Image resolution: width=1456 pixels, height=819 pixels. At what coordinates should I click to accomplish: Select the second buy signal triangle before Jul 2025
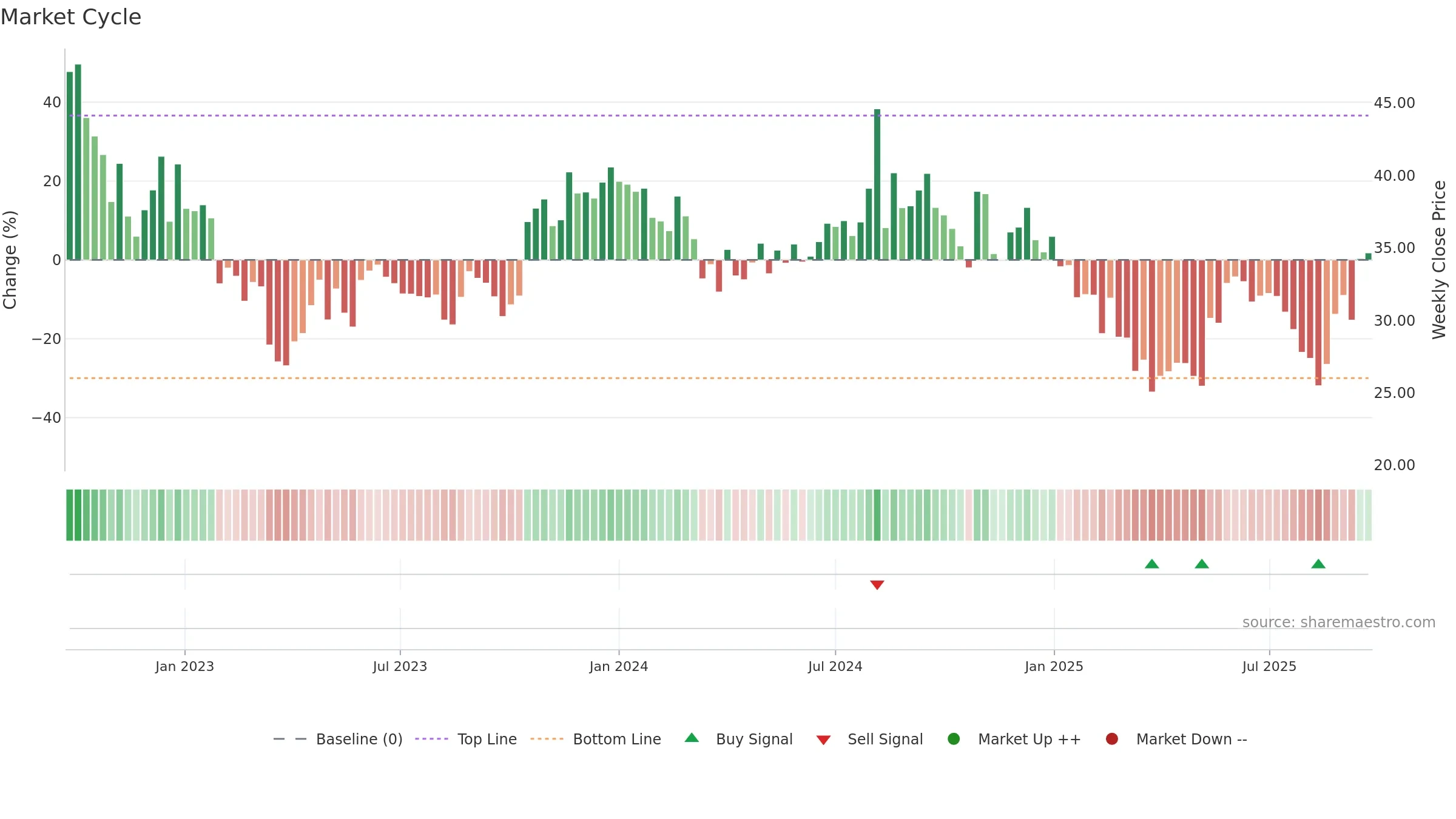point(1202,564)
